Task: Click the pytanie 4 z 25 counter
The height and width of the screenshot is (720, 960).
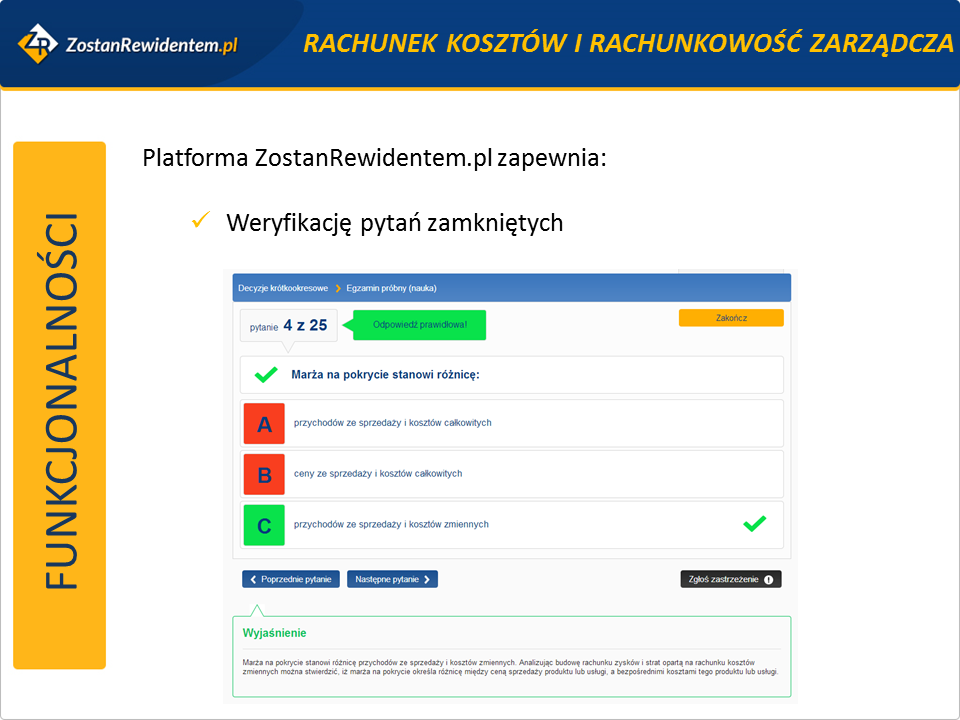Action: point(289,325)
